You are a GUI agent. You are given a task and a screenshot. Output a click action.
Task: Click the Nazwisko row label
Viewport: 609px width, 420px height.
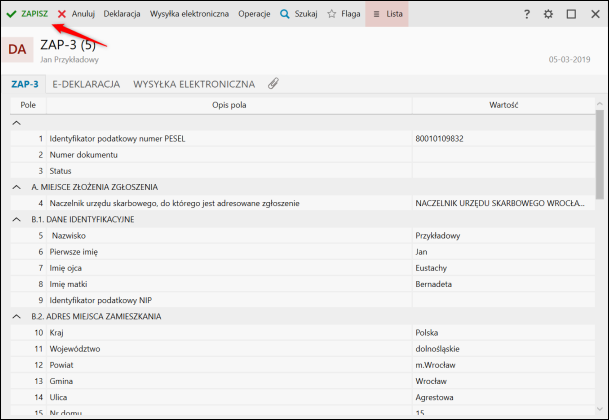[69, 236]
